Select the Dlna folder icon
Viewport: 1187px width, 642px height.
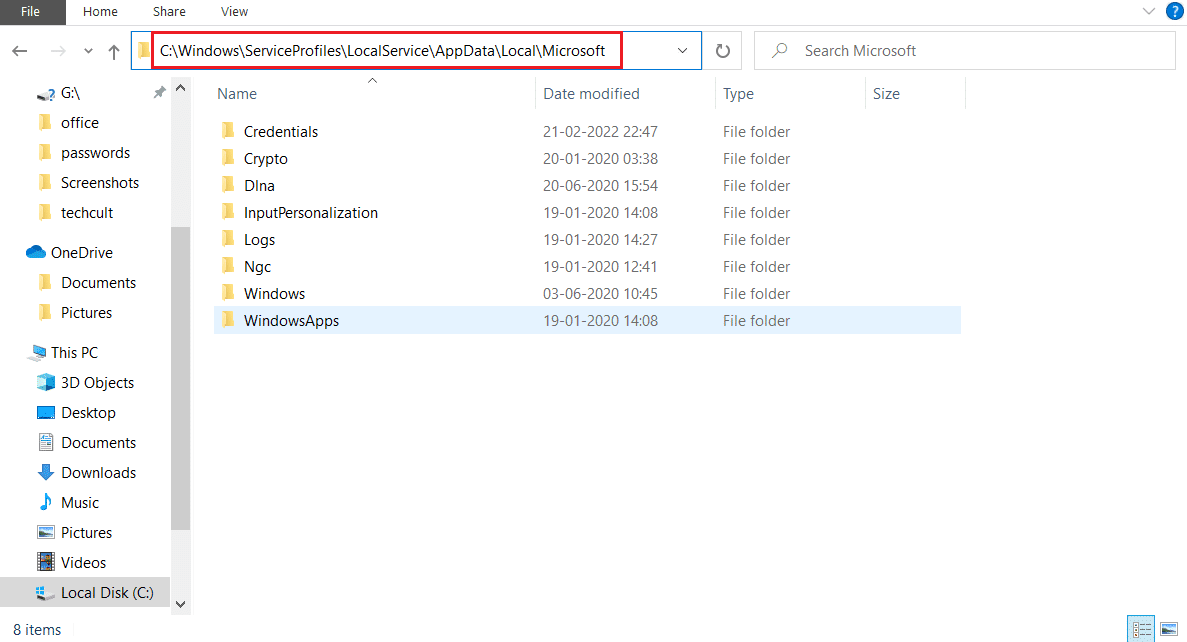coord(229,185)
